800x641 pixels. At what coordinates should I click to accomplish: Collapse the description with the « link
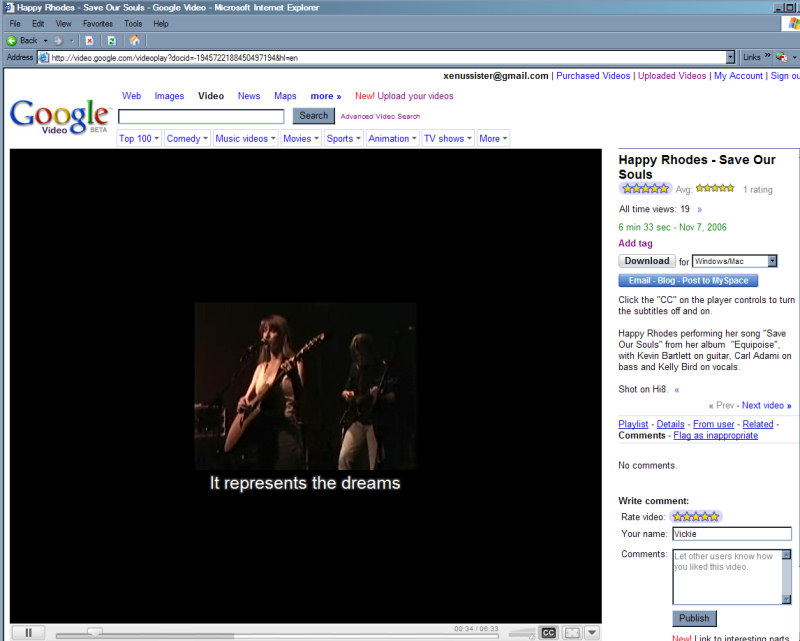pos(677,389)
